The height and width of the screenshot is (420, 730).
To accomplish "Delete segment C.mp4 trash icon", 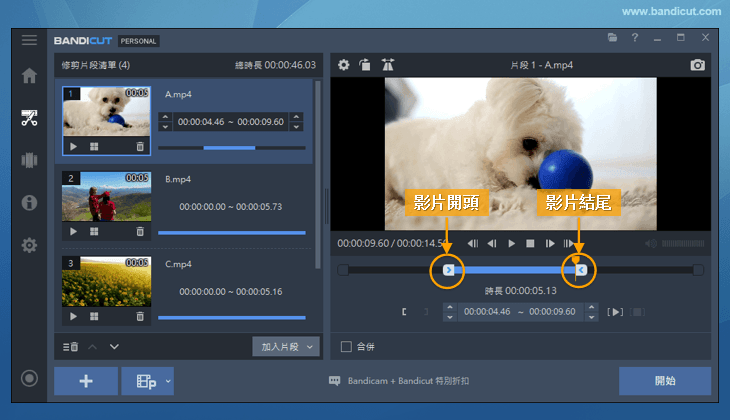I will click(140, 316).
